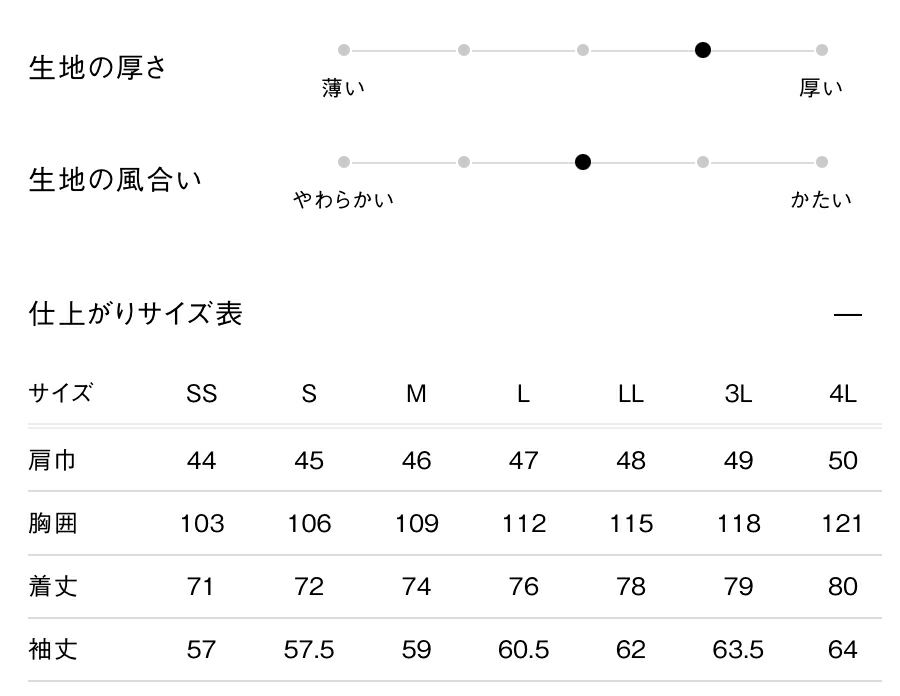Image resolution: width=900 pixels, height=696 pixels.
Task: Collapse the 仕上がりサイズ表 section with minus icon
Action: pyautogui.click(x=847, y=314)
